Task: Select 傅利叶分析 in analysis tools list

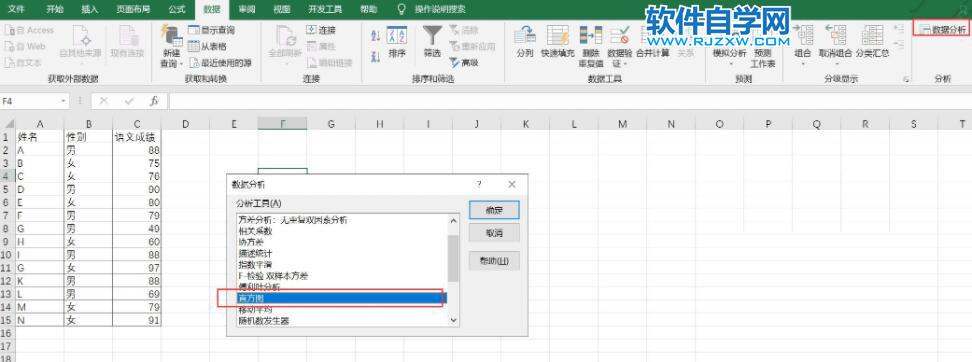Action: point(260,287)
